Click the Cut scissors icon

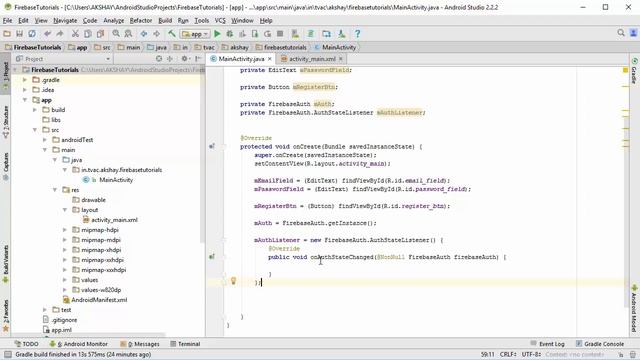[x=75, y=34]
